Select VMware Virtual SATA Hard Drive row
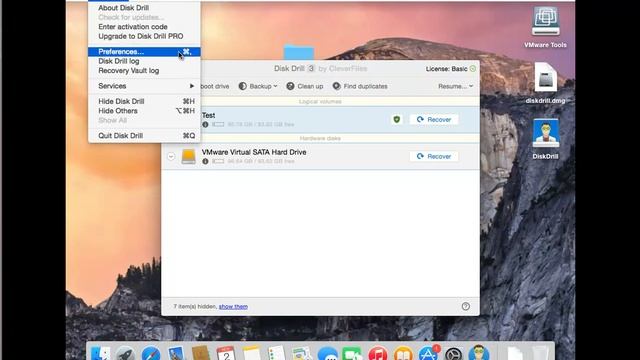This screenshot has height=360, width=640. click(320, 156)
